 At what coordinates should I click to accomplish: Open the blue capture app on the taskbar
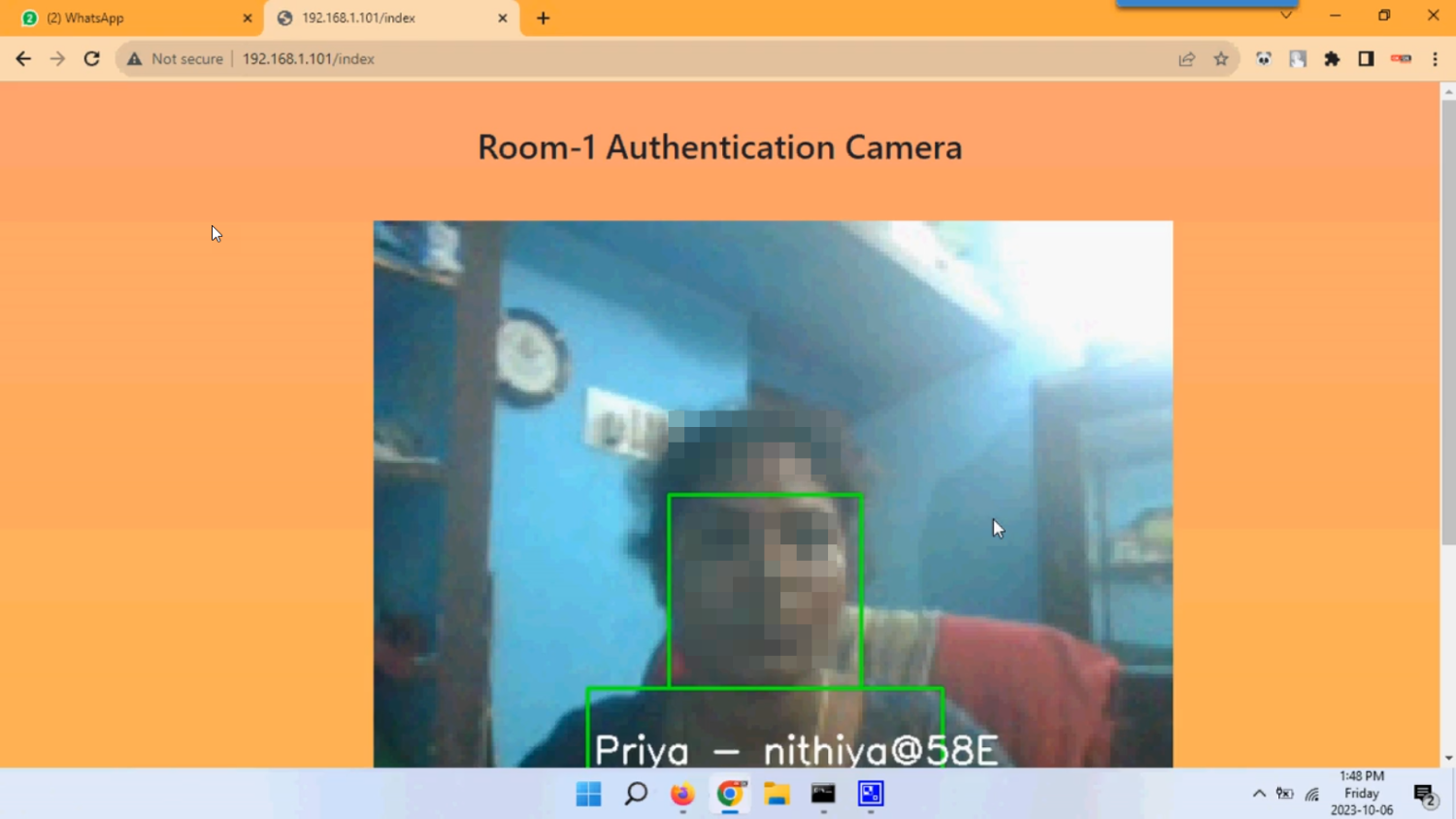pyautogui.click(x=870, y=794)
